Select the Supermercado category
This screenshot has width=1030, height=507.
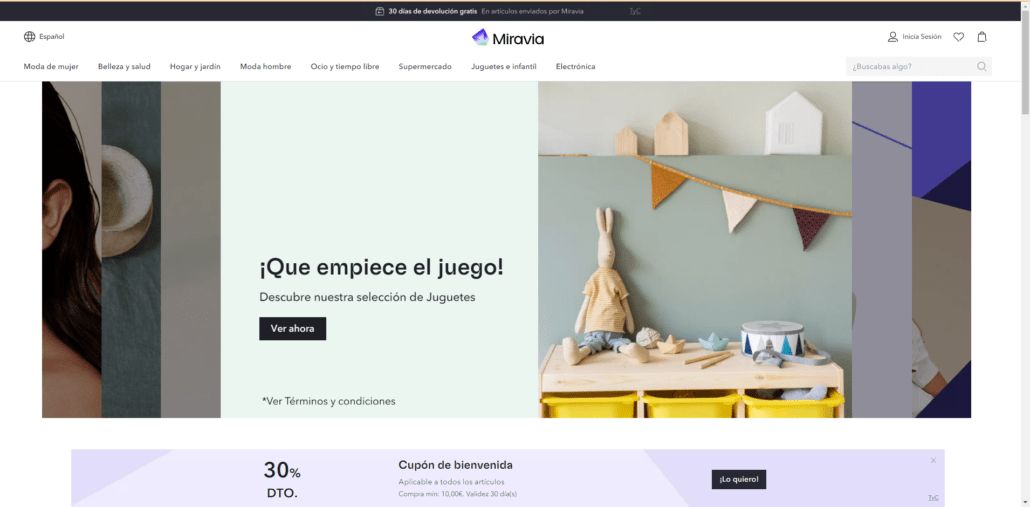pos(425,66)
